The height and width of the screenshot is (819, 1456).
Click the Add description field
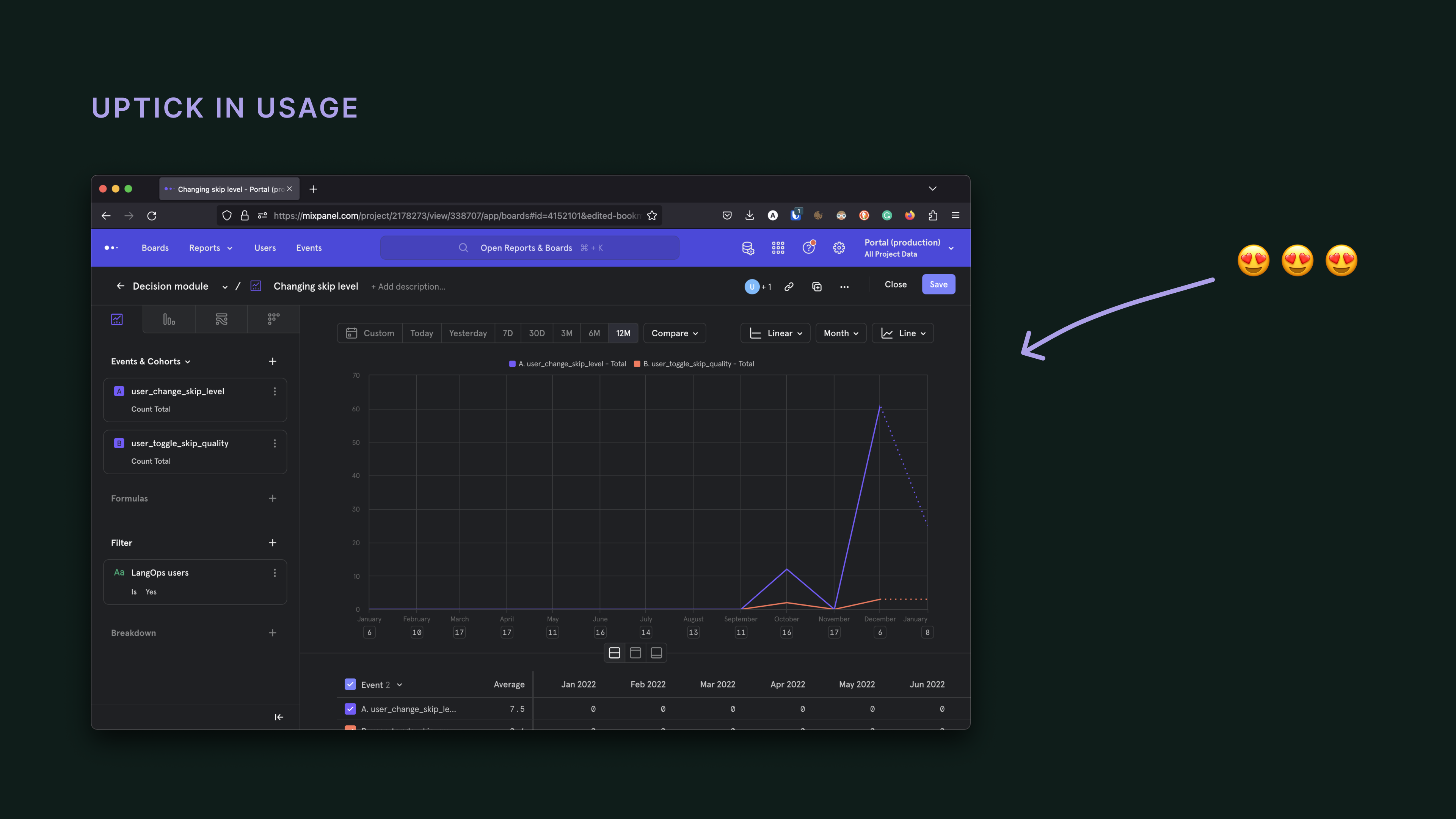(x=408, y=287)
